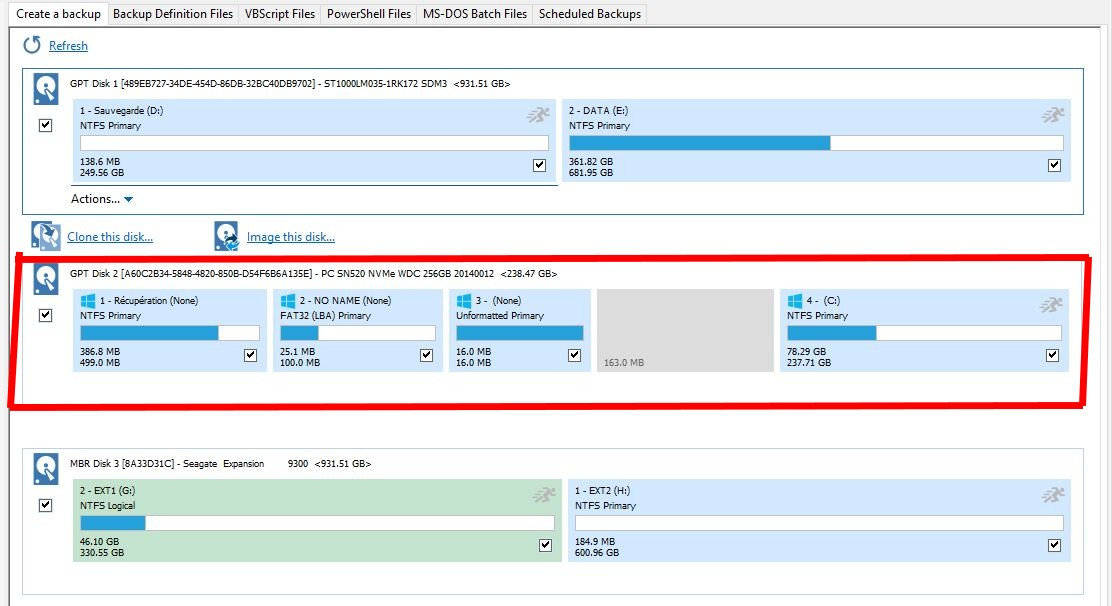The width and height of the screenshot is (1112, 606).
Task: Click the '237.71 GB' size value
Action: click(x=808, y=363)
